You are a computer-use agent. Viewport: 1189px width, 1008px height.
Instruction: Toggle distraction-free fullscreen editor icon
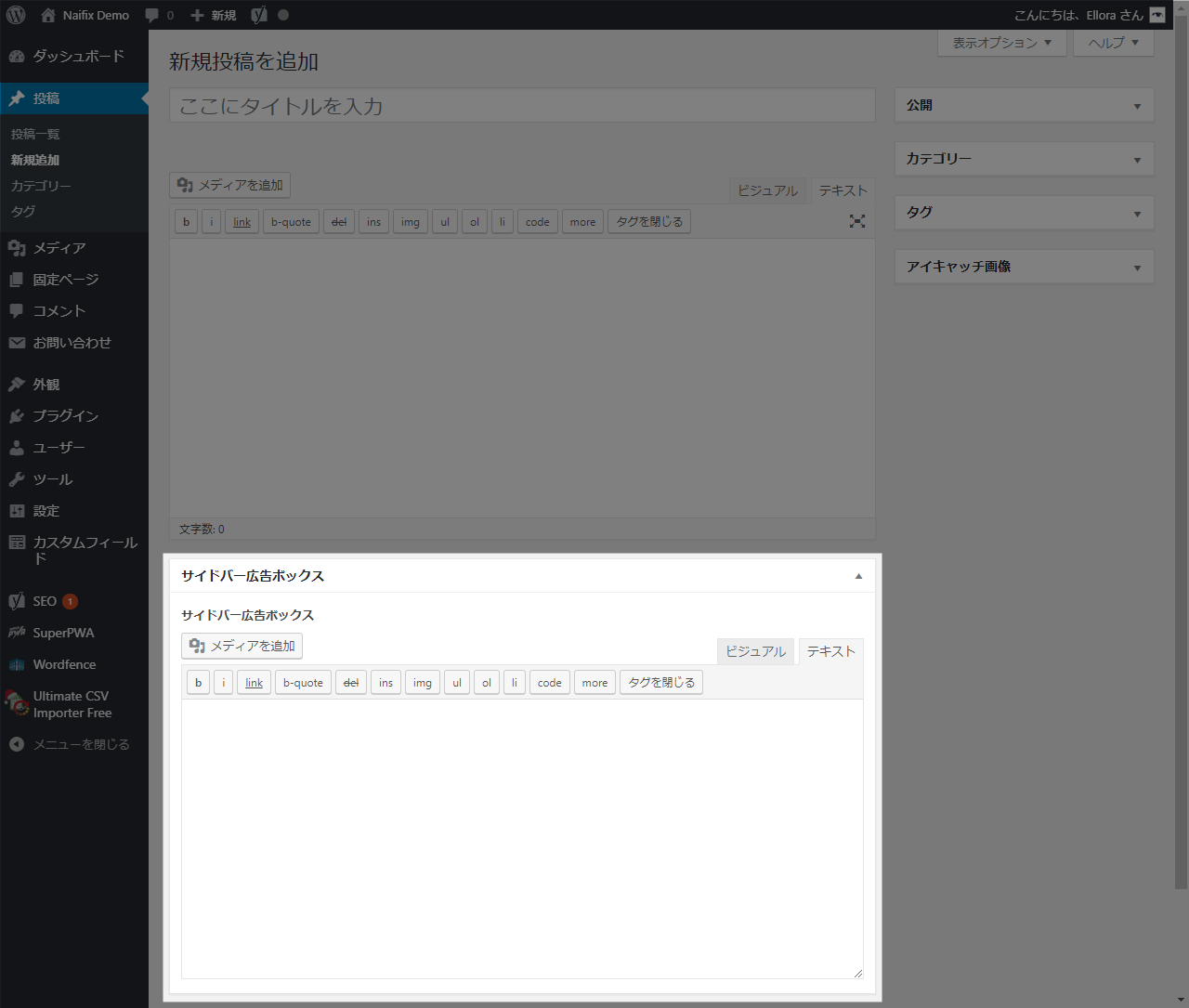tap(857, 221)
